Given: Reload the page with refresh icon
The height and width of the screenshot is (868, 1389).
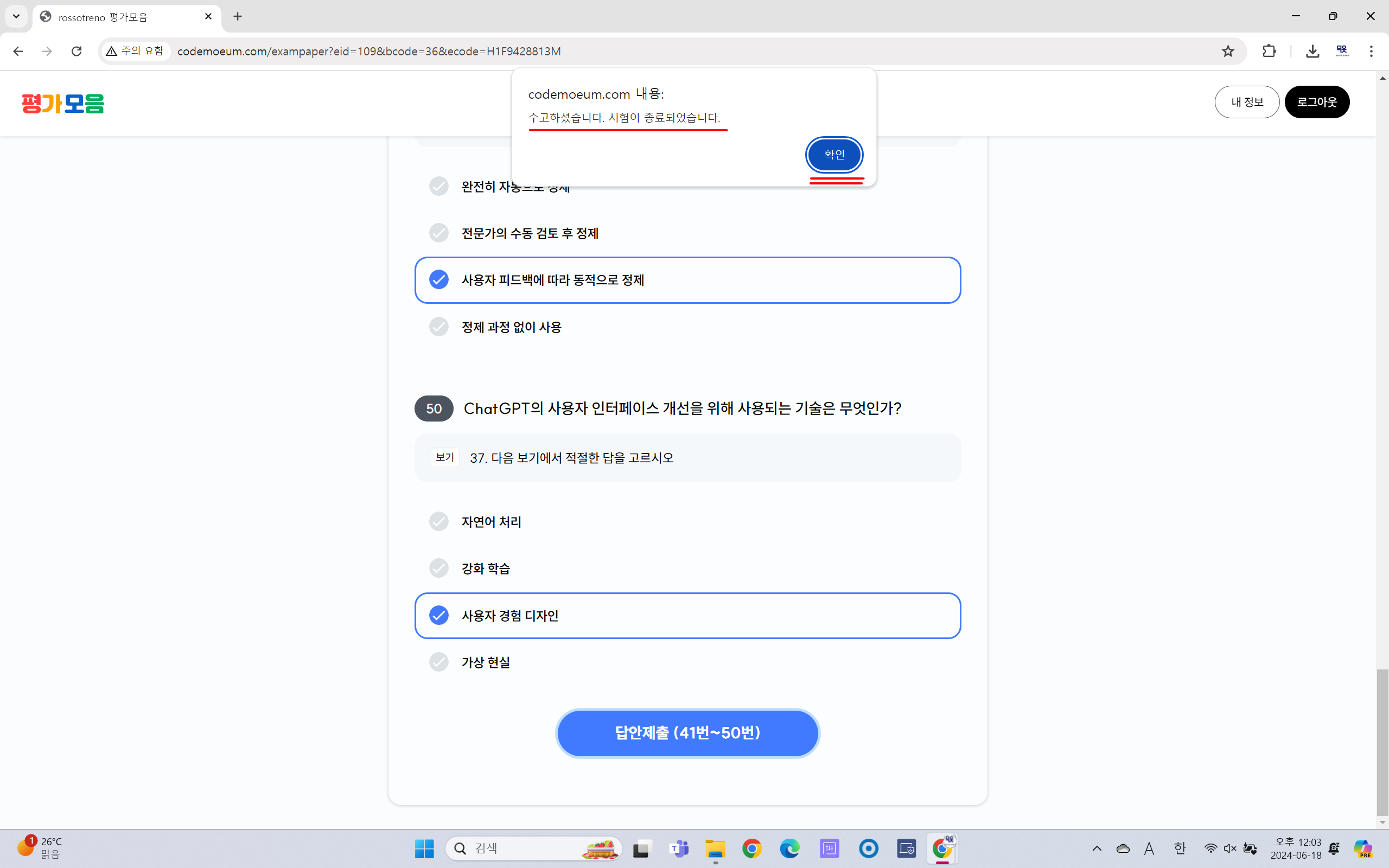Looking at the screenshot, I should (77, 51).
